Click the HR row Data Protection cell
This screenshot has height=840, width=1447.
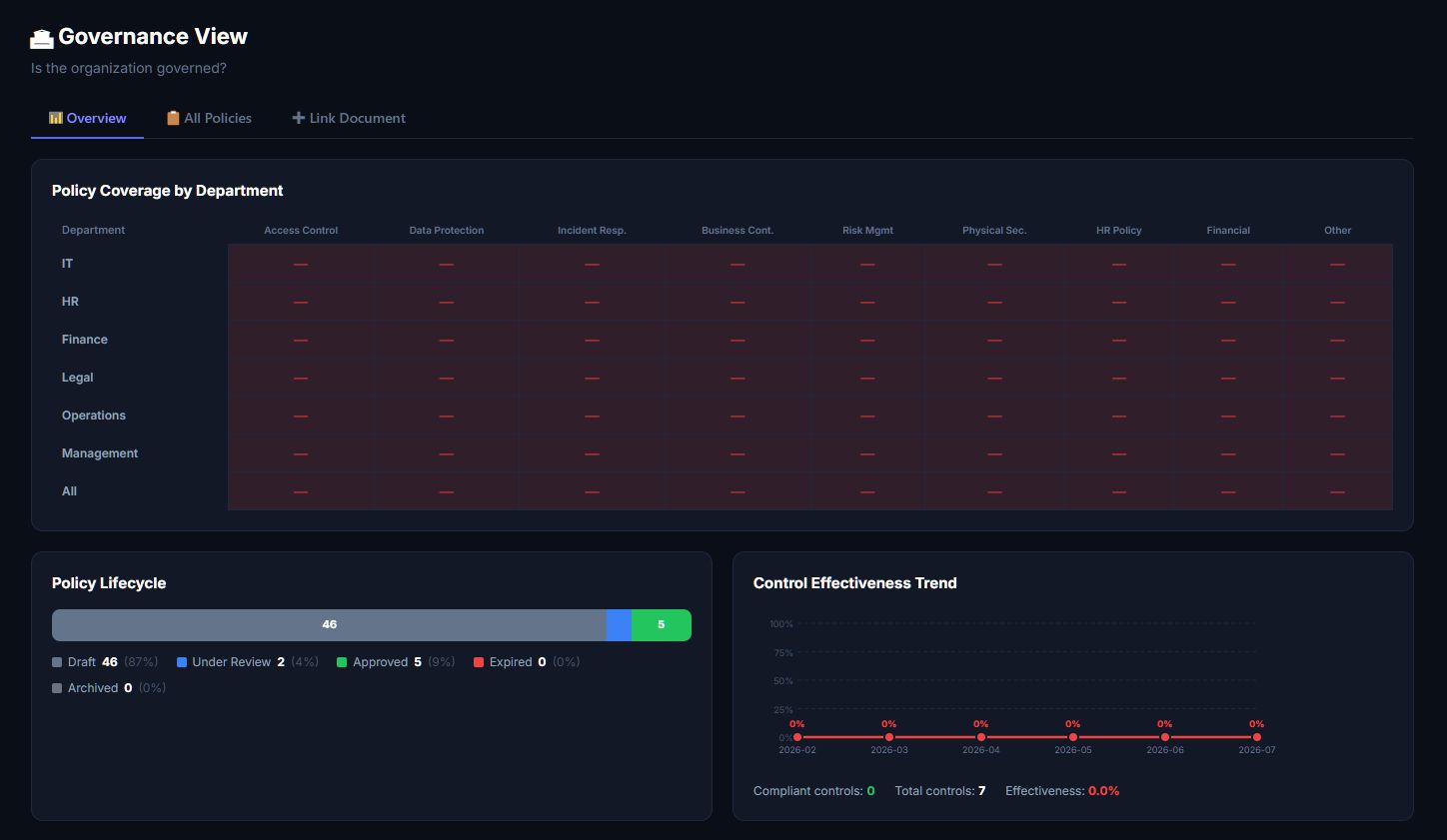point(447,302)
